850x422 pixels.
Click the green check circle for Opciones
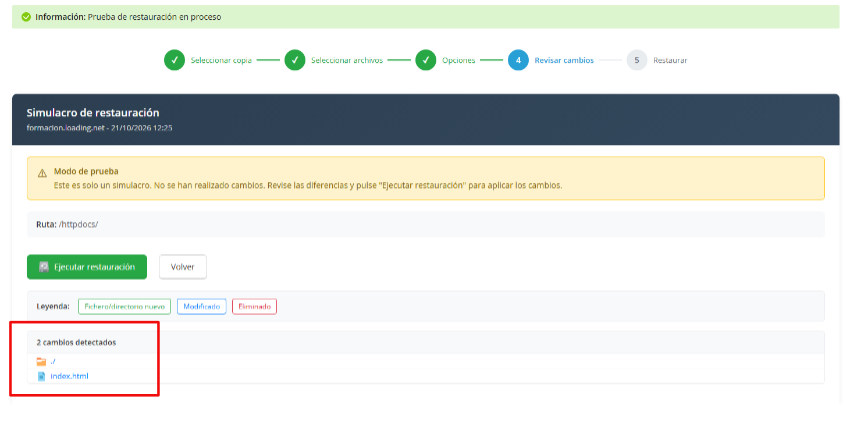coord(426,60)
